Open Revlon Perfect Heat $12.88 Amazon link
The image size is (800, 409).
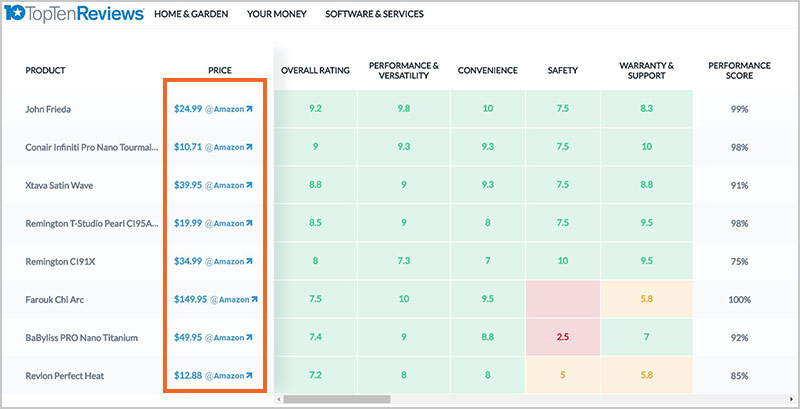pos(213,376)
